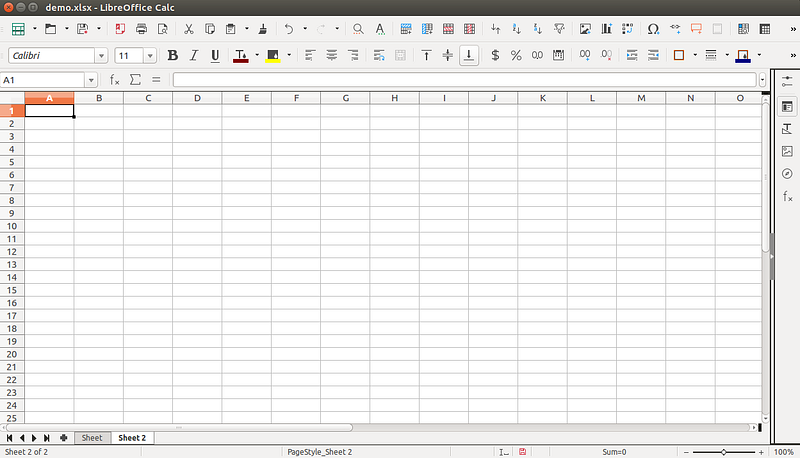Open the font size 11 dropdown
The image size is (800, 458).
pyautogui.click(x=149, y=56)
